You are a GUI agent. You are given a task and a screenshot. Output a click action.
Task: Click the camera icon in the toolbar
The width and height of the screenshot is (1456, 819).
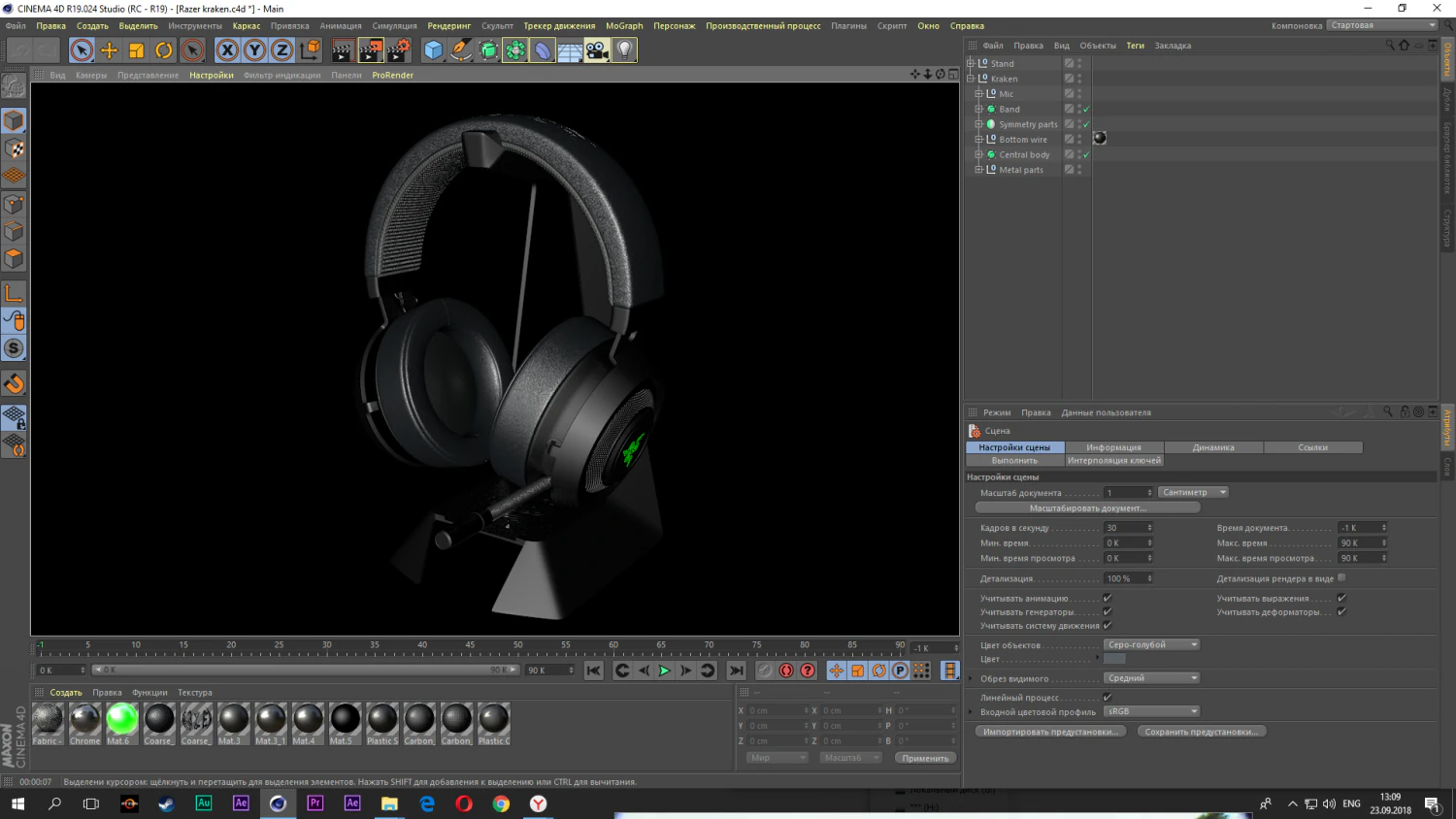[x=597, y=49]
